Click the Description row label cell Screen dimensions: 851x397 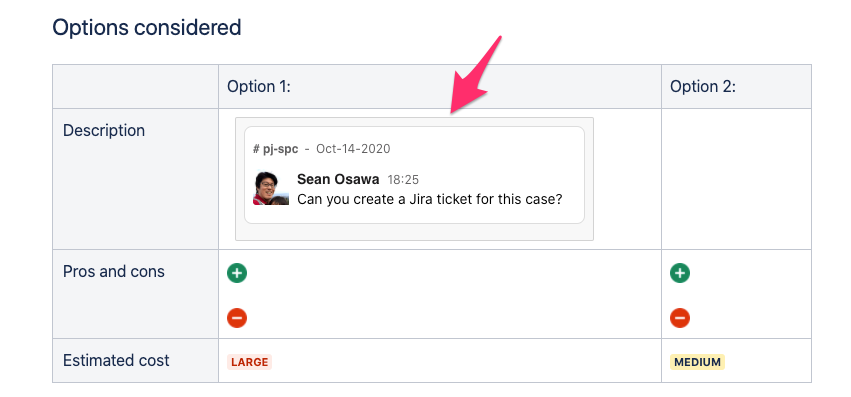[x=136, y=179]
